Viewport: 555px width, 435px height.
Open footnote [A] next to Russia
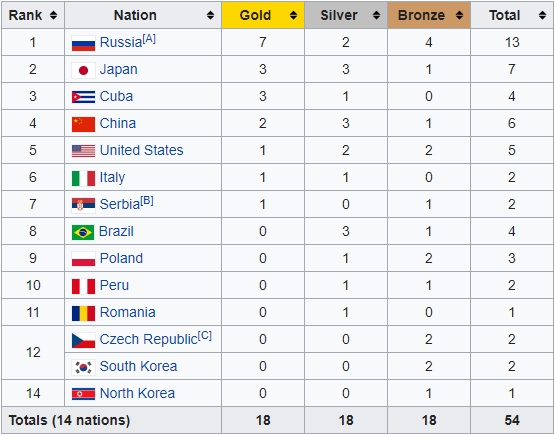click(x=149, y=39)
